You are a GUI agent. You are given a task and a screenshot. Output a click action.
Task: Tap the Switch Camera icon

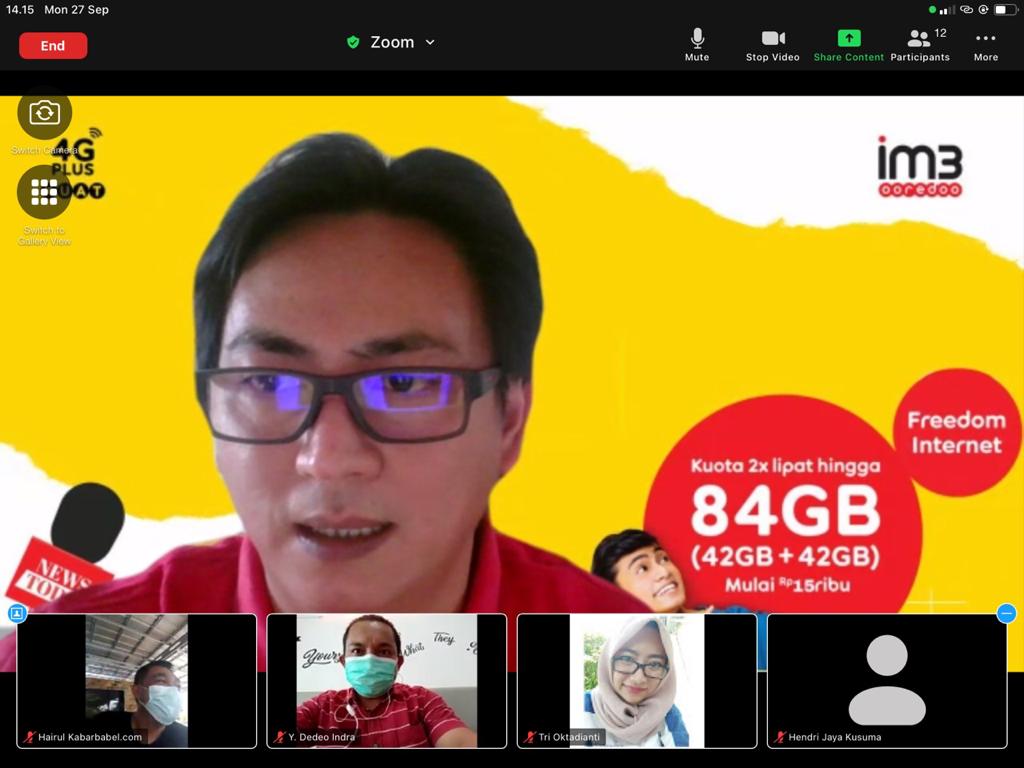click(x=44, y=113)
